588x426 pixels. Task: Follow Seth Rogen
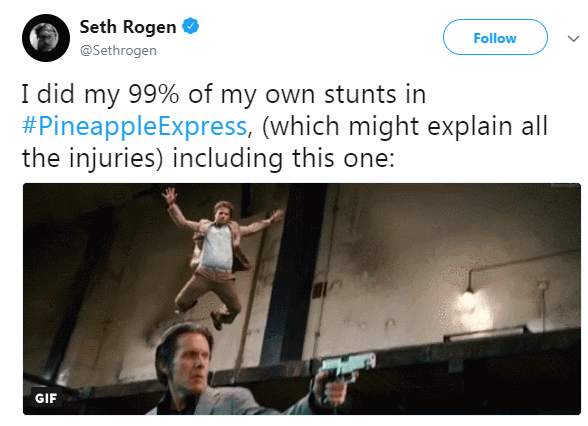click(x=495, y=37)
